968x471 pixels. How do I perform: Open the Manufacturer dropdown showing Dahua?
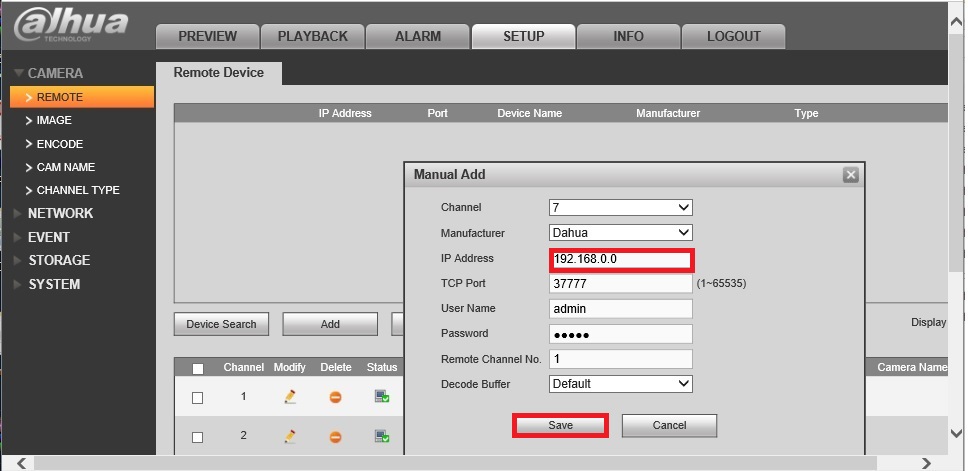point(620,233)
